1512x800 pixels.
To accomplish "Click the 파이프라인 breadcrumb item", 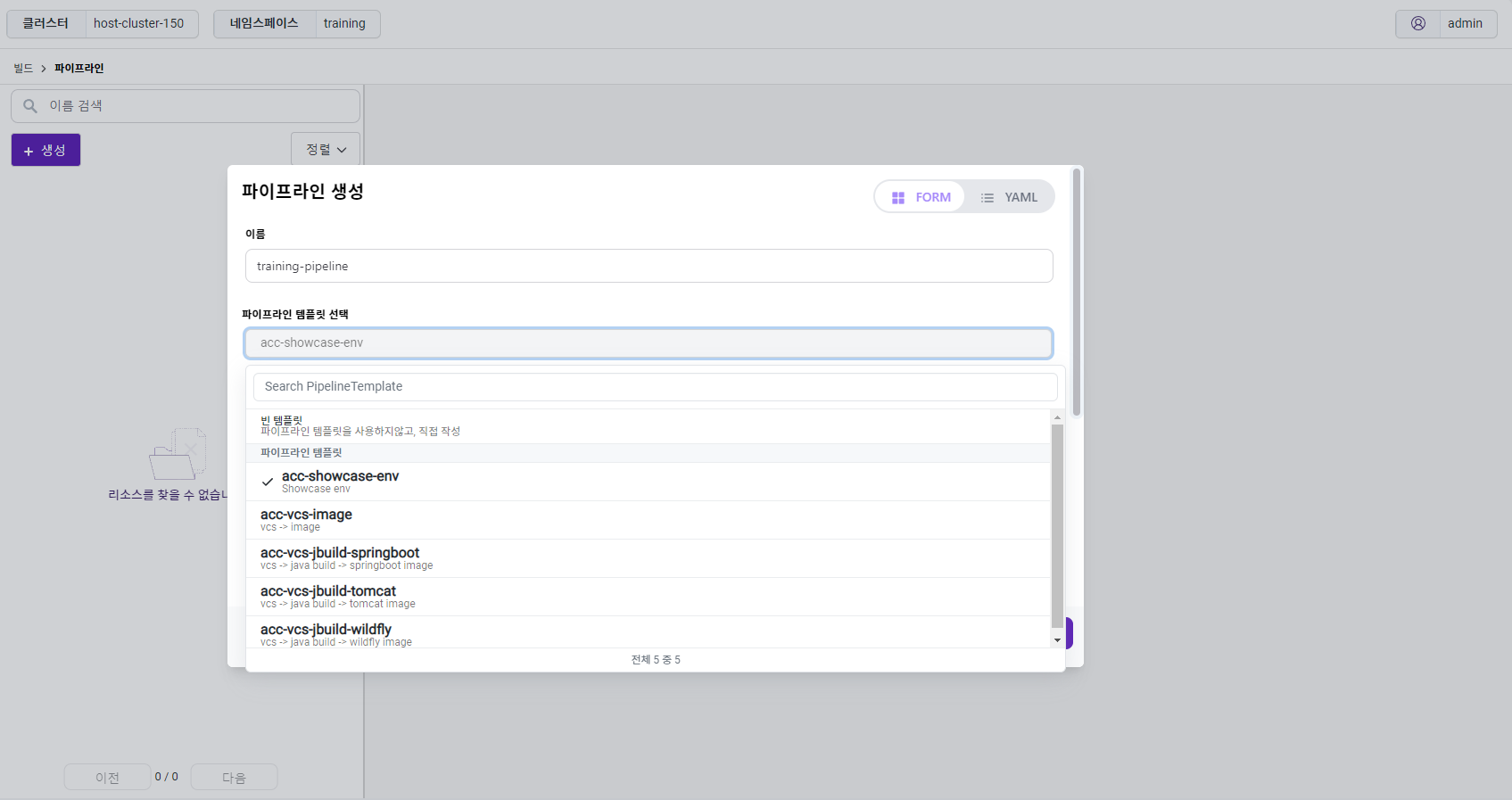I will (x=79, y=69).
